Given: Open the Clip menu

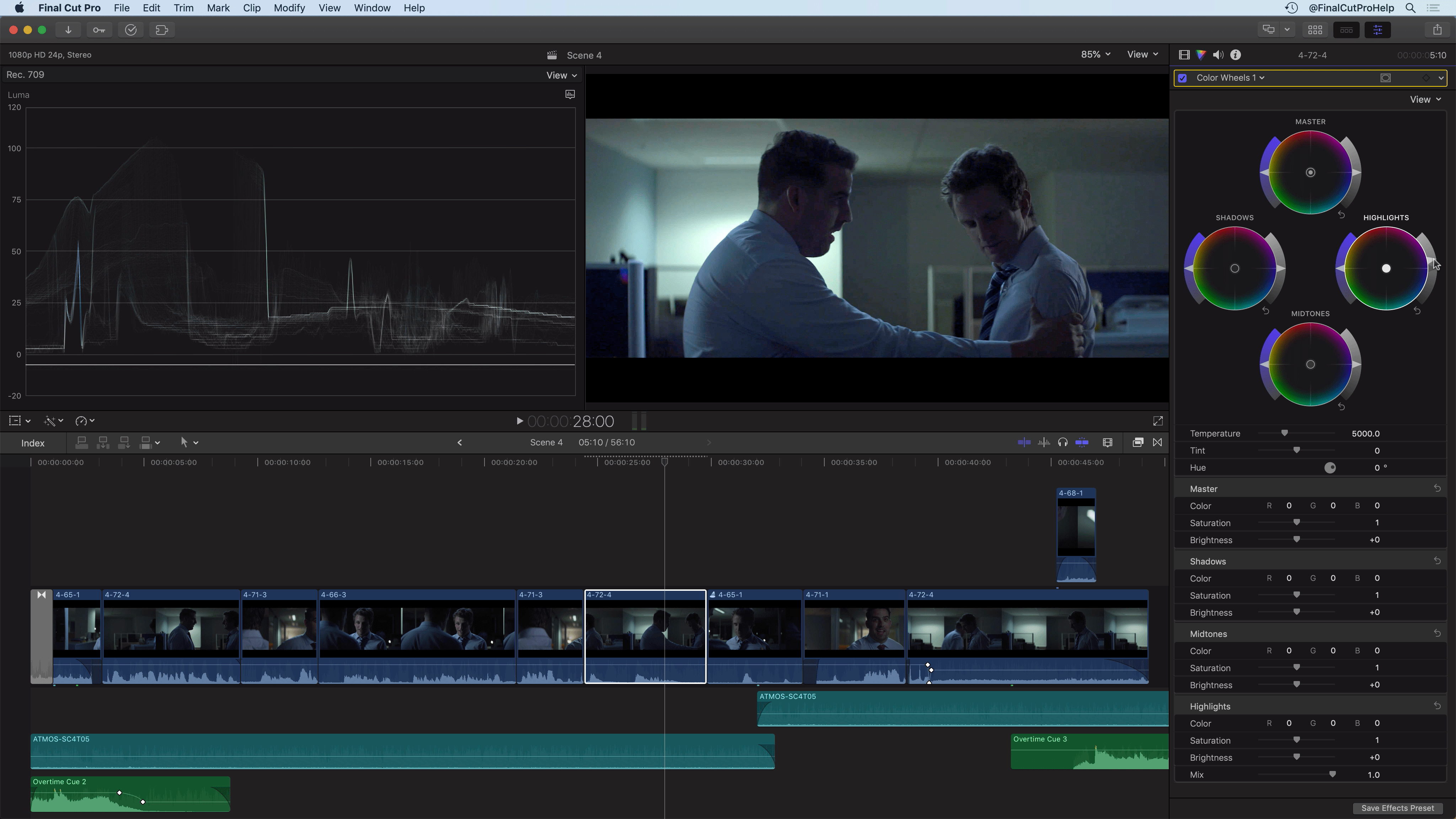Looking at the screenshot, I should pyautogui.click(x=252, y=8).
